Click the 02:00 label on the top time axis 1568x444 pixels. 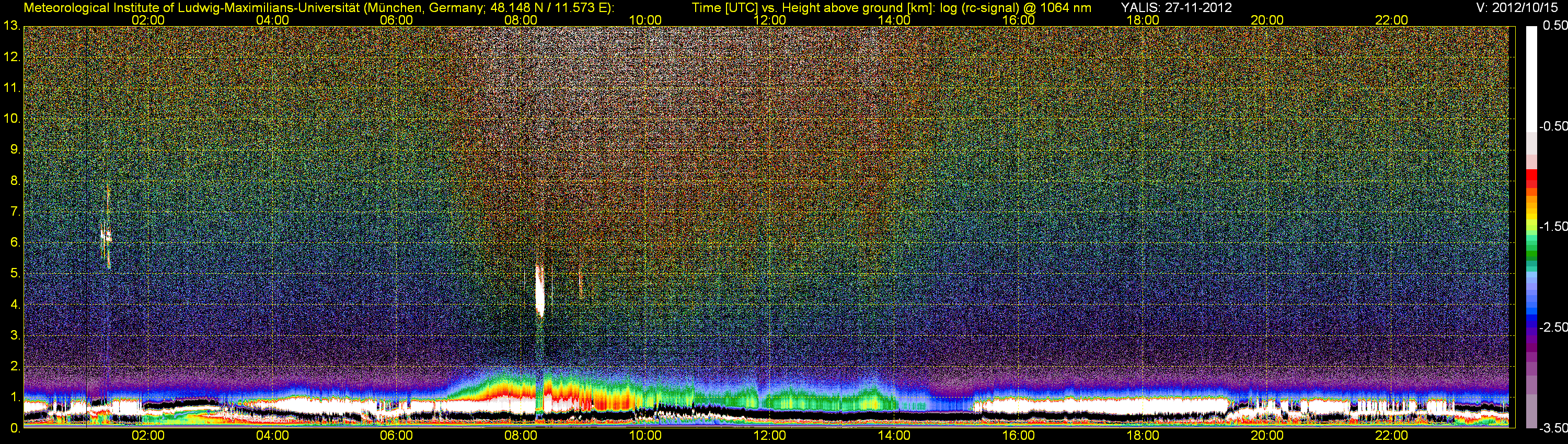tap(148, 20)
